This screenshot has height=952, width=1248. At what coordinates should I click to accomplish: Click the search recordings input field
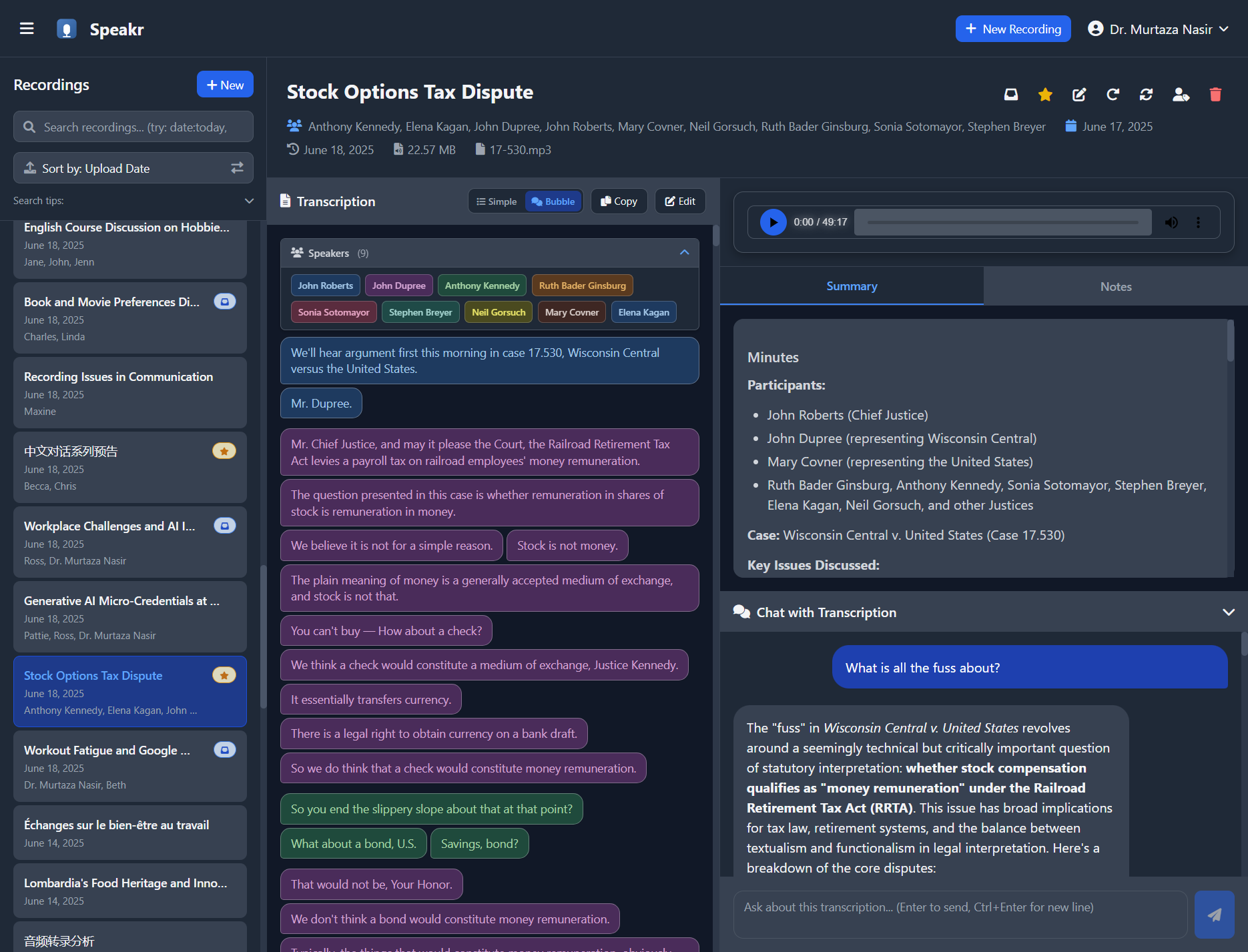point(133,127)
